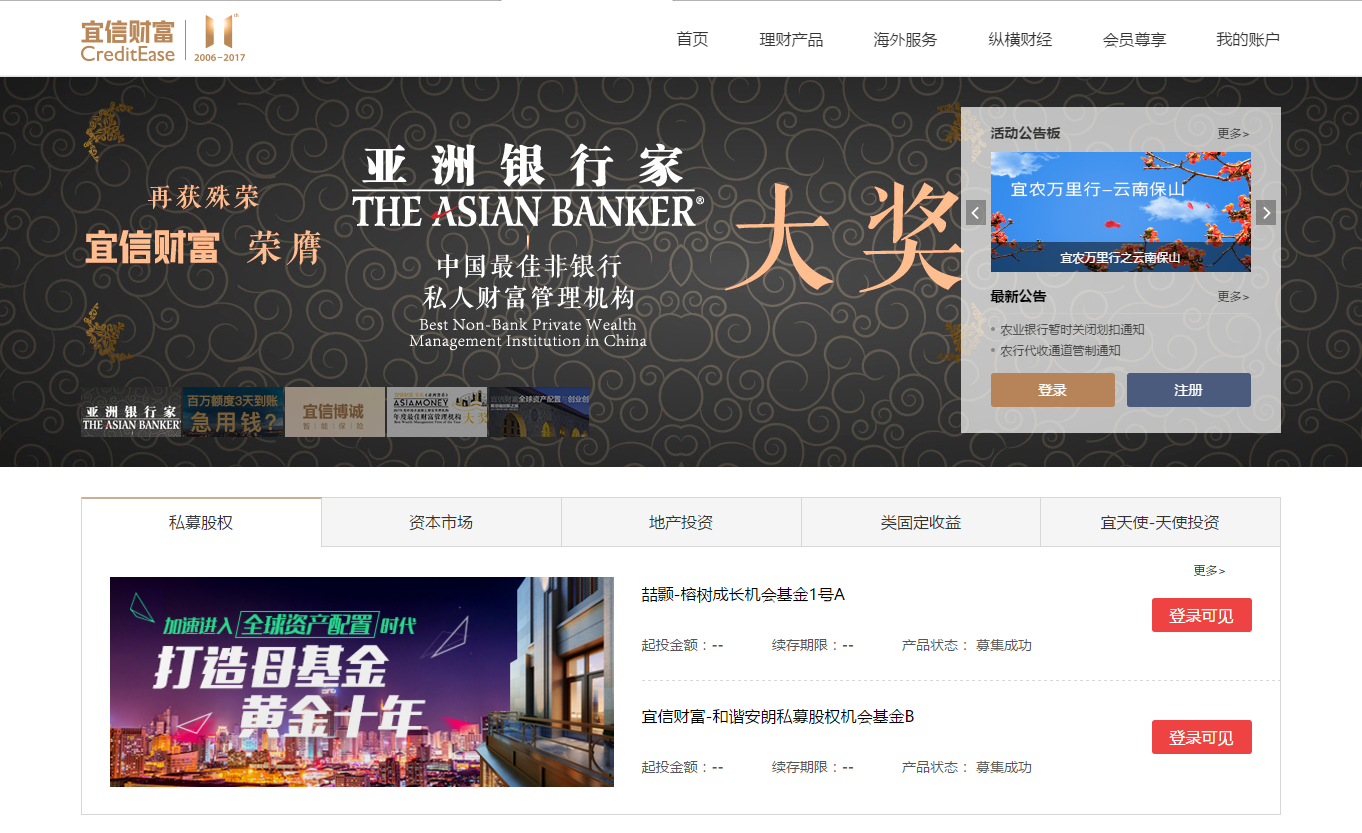
Task: Switch to the 类固定收益 tab
Action: [x=920, y=521]
